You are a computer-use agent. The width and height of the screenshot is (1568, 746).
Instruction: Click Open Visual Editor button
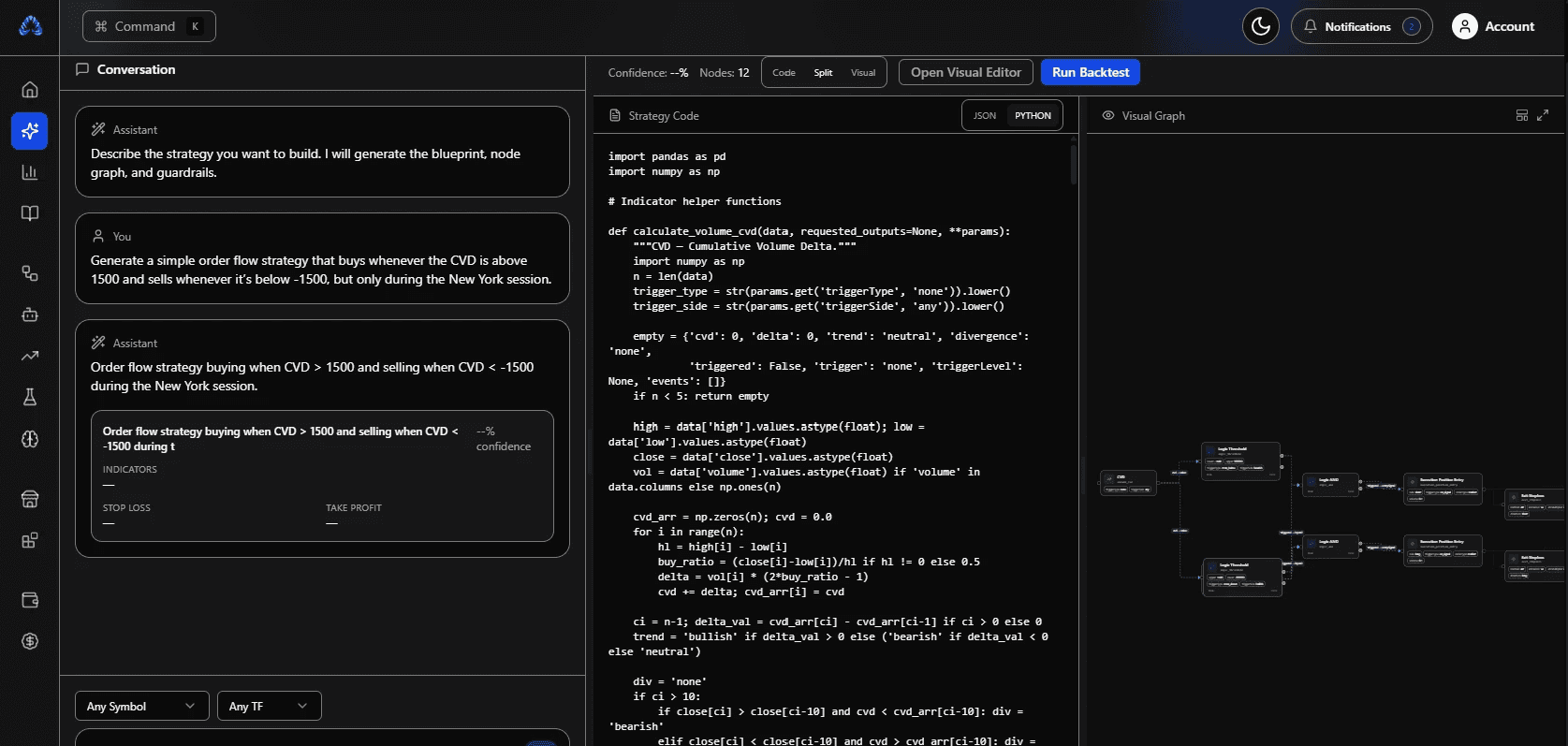coord(966,72)
